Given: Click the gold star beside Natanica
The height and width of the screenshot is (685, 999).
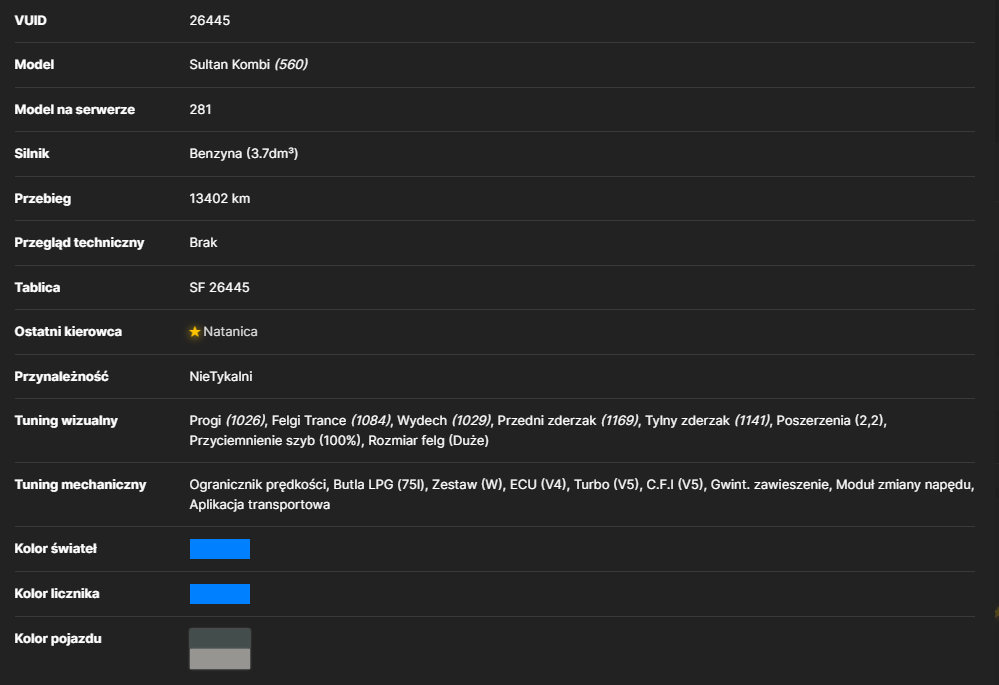Looking at the screenshot, I should [x=195, y=331].
